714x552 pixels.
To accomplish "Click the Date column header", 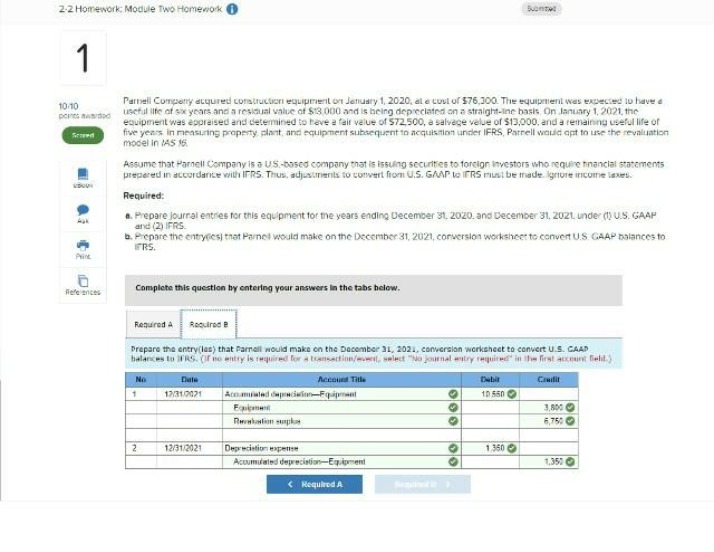I will coord(189,379).
